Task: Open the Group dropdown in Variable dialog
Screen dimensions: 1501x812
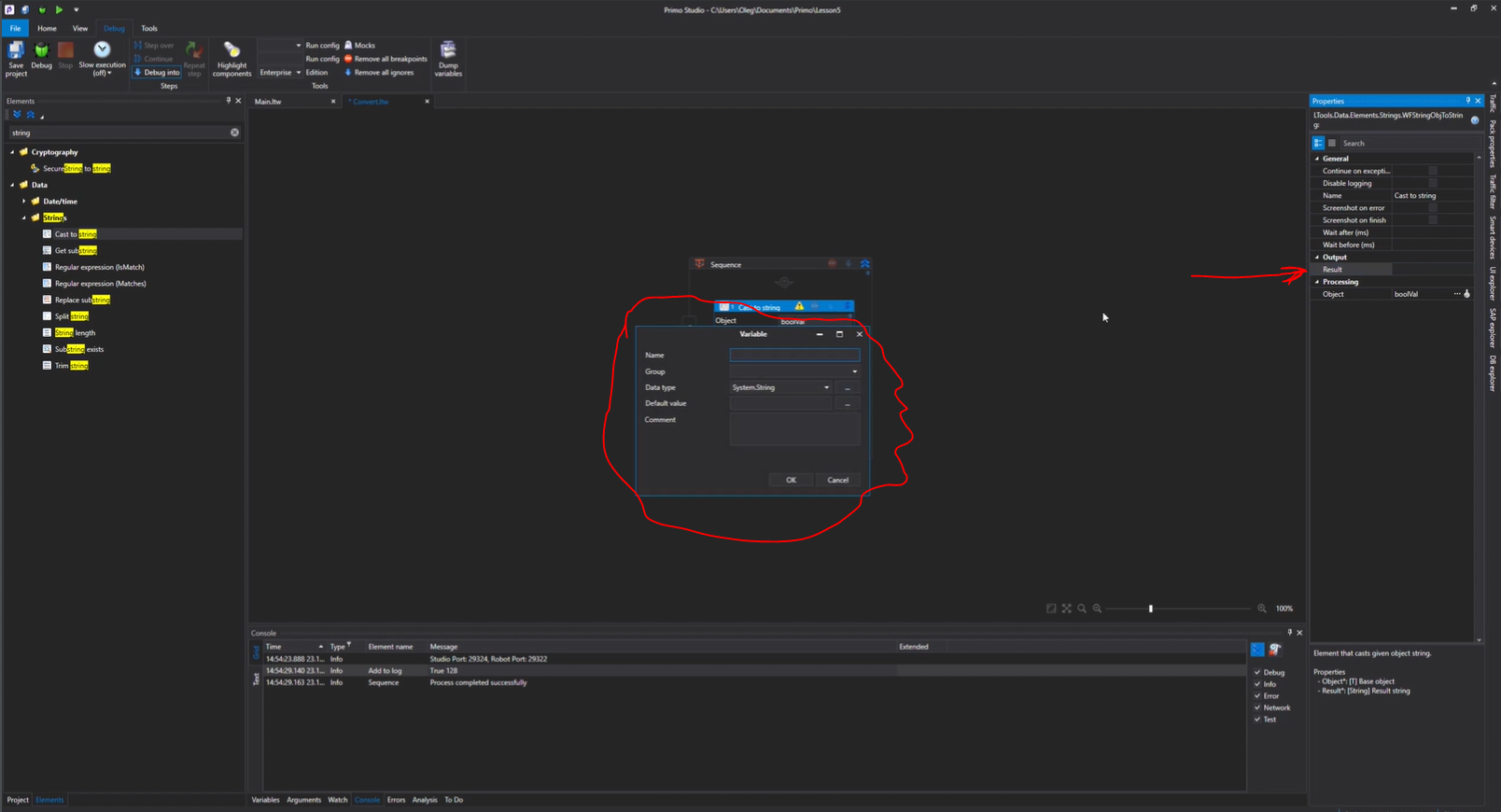Action: (854, 371)
